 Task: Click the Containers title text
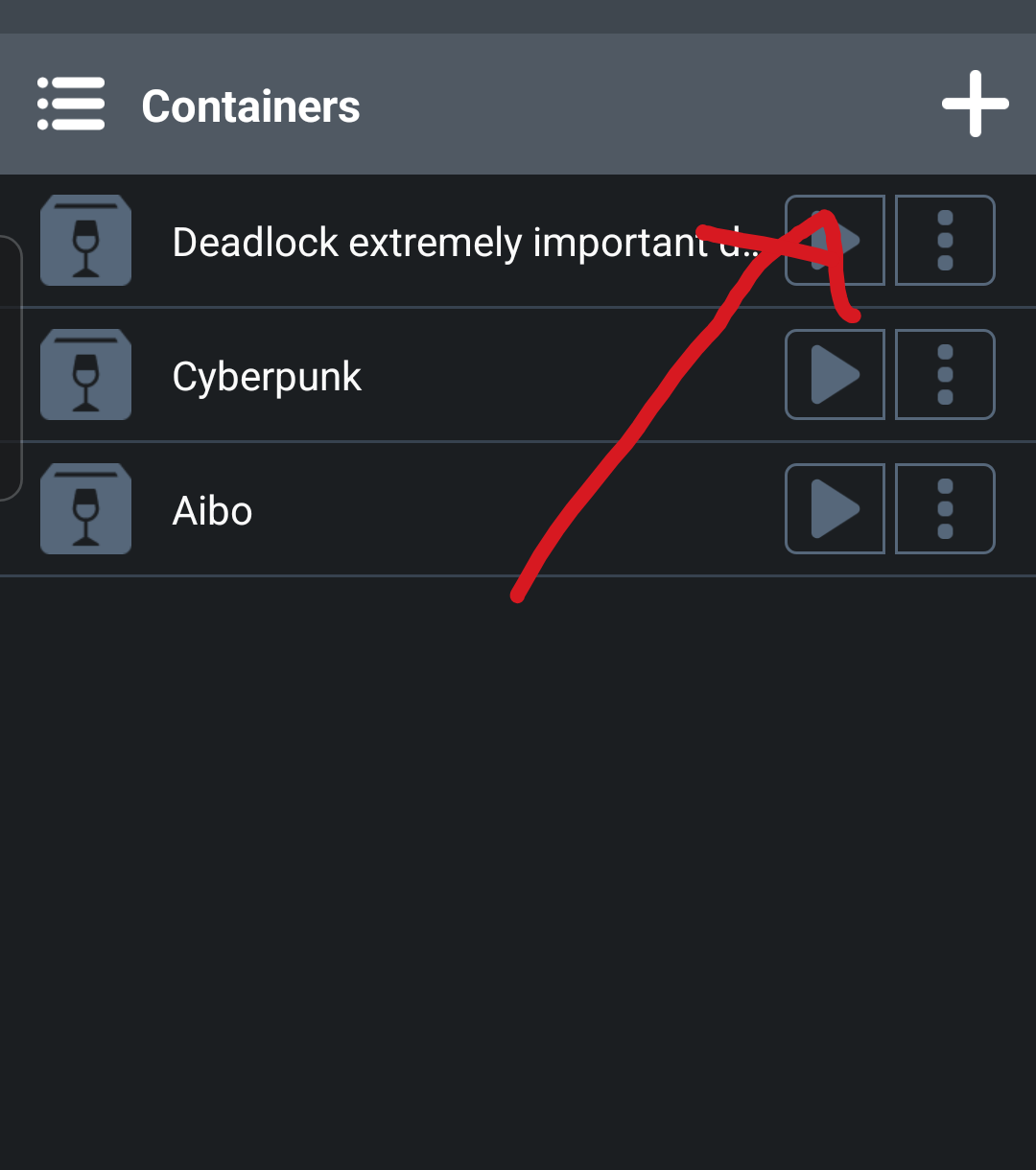coord(250,105)
